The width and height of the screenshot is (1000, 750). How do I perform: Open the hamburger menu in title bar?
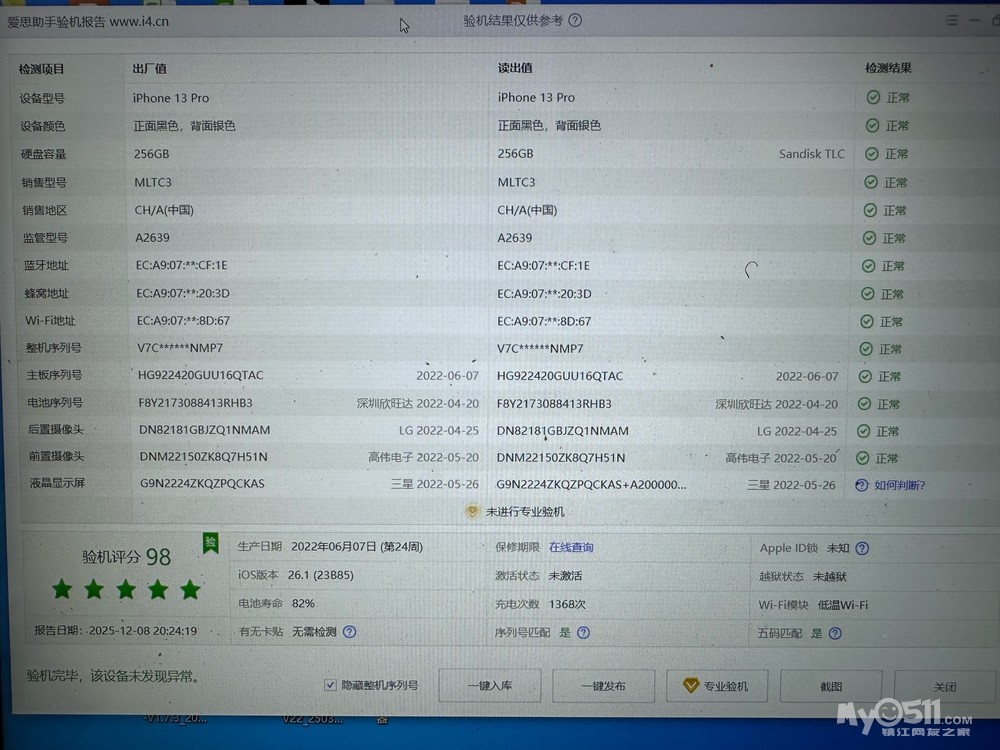click(x=950, y=21)
